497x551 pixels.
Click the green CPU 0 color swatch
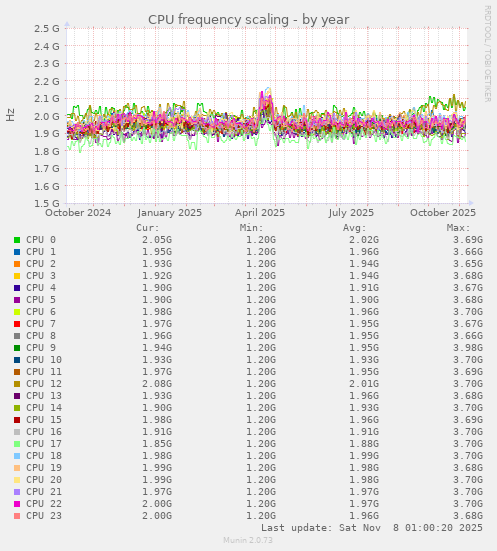coord(17,240)
